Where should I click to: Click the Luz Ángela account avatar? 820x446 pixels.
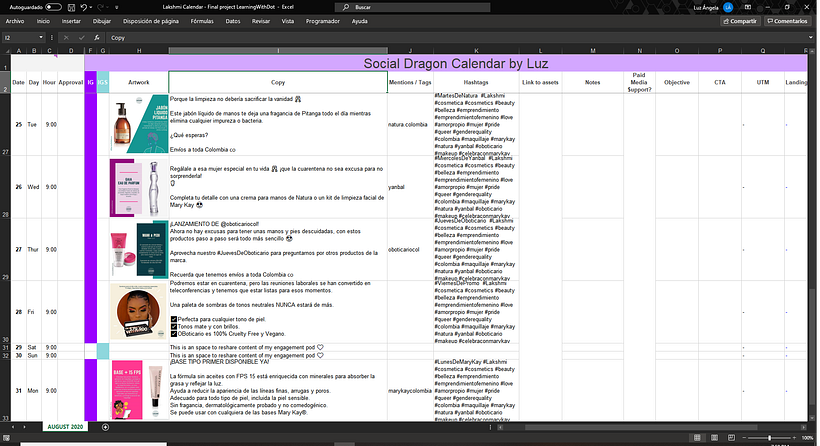coord(727,7)
